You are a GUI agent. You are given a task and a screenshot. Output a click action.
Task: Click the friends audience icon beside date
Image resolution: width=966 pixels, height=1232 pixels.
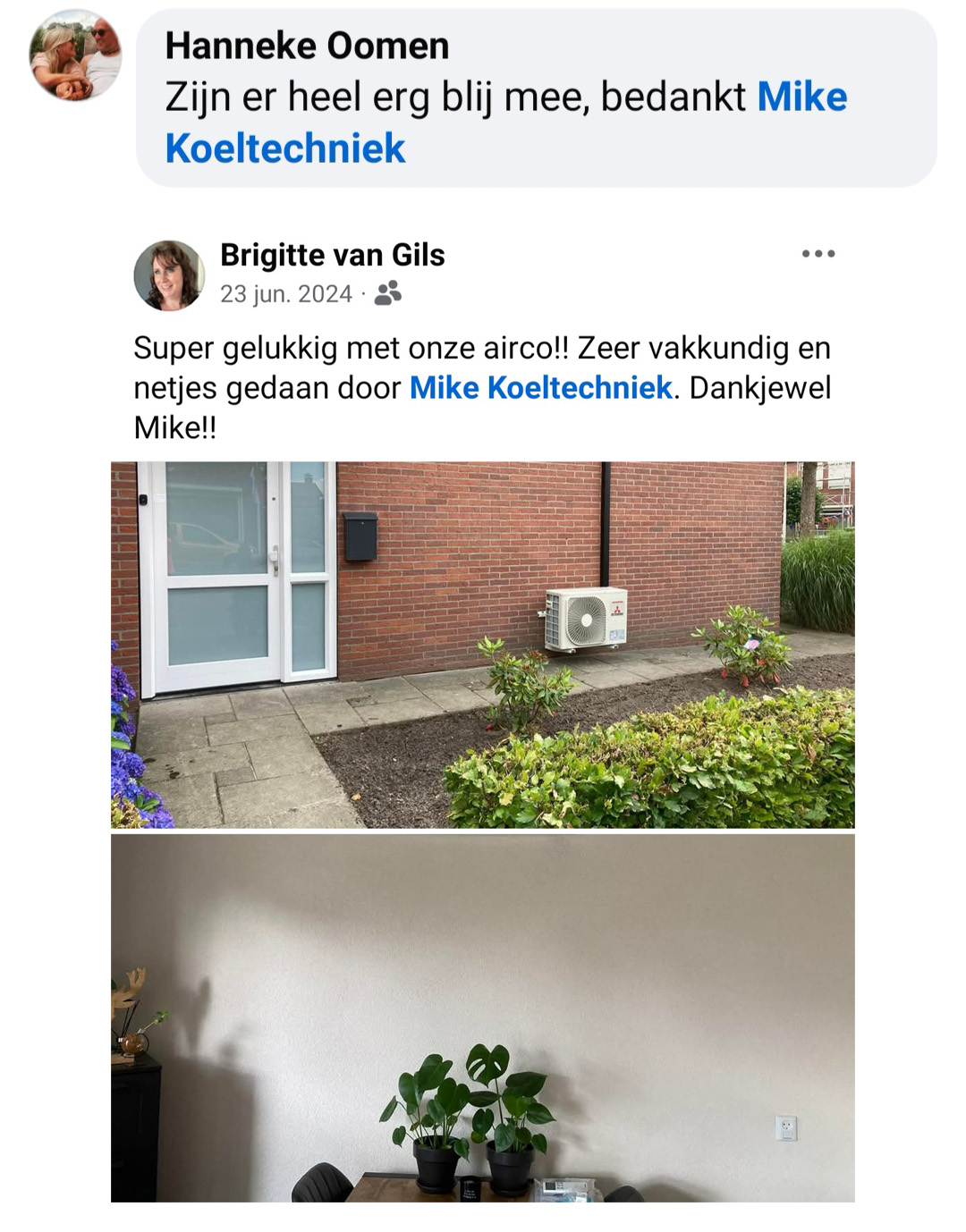pos(388,293)
